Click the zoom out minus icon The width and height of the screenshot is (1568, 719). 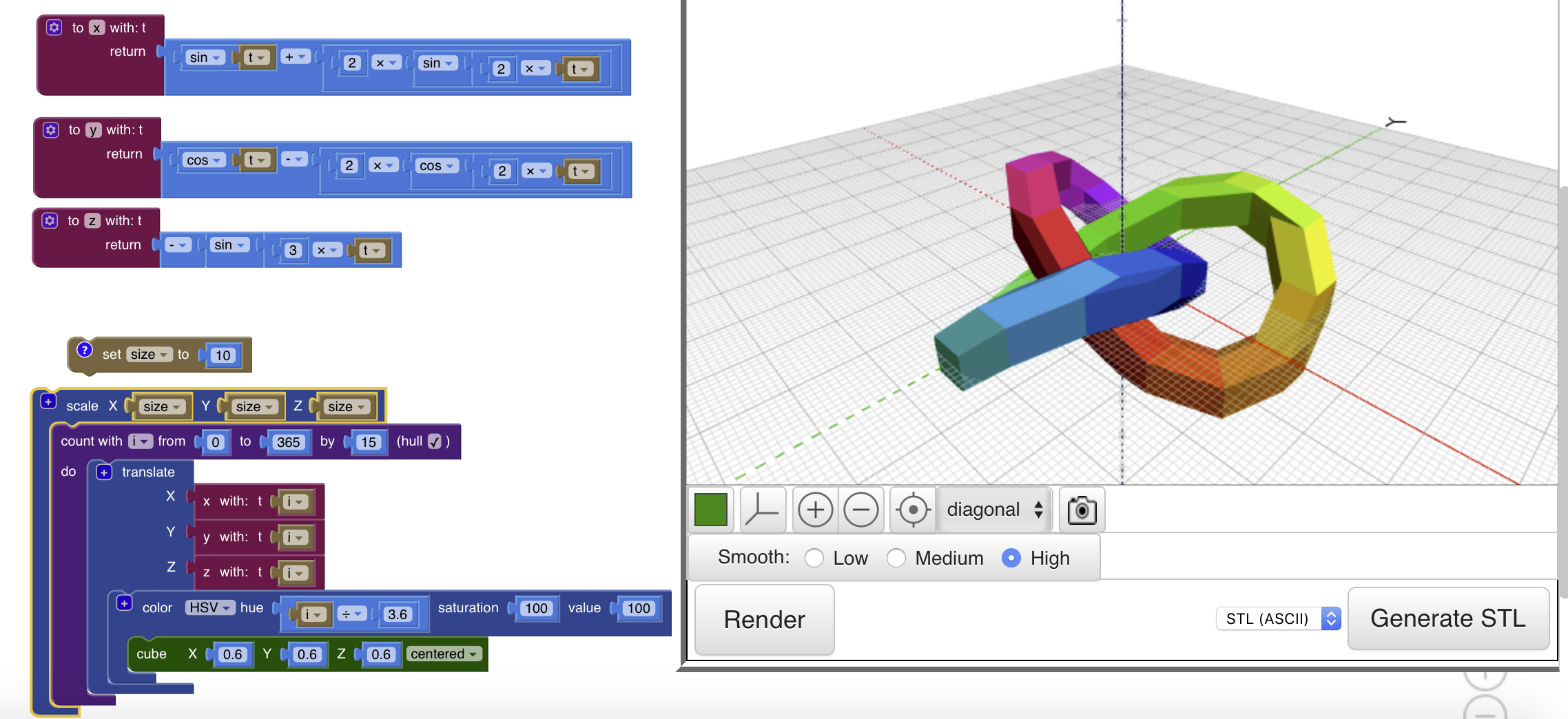click(x=860, y=510)
